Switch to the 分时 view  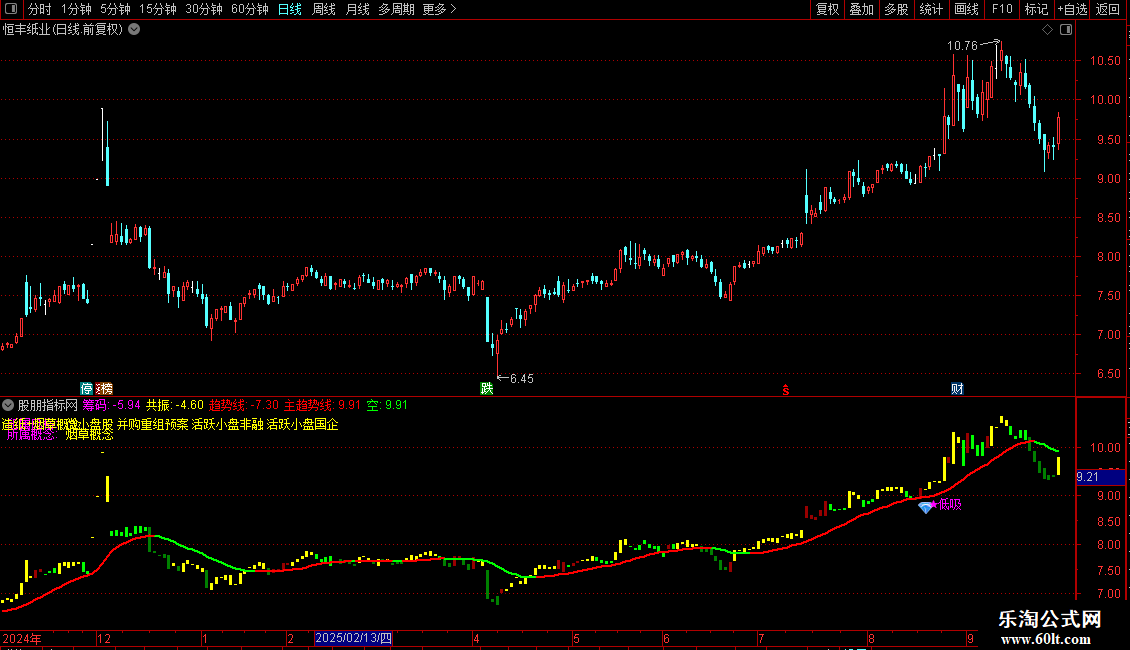40,9
